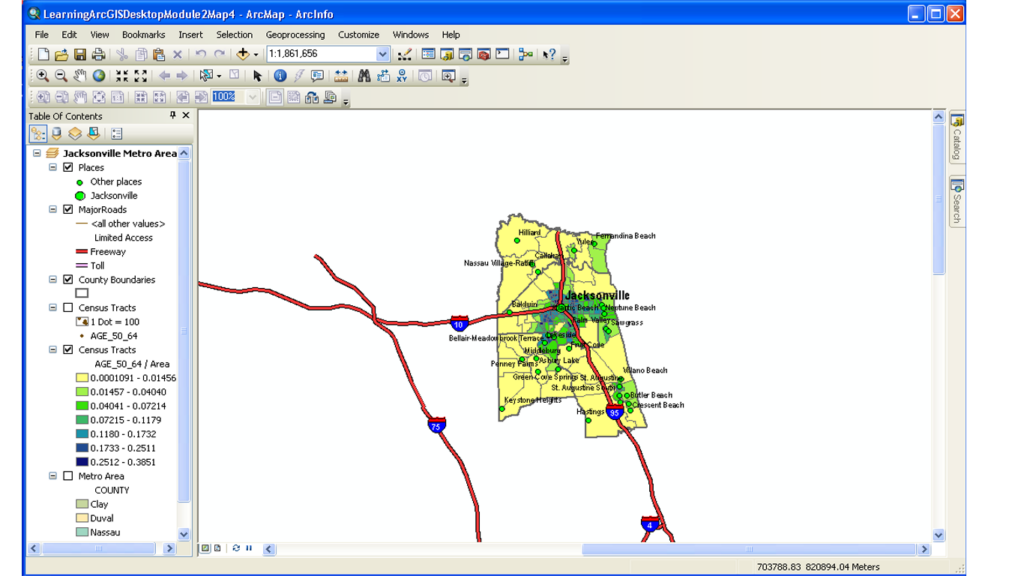Print the map using printer icon
Viewport: 1024px width, 576px height.
tap(98, 54)
